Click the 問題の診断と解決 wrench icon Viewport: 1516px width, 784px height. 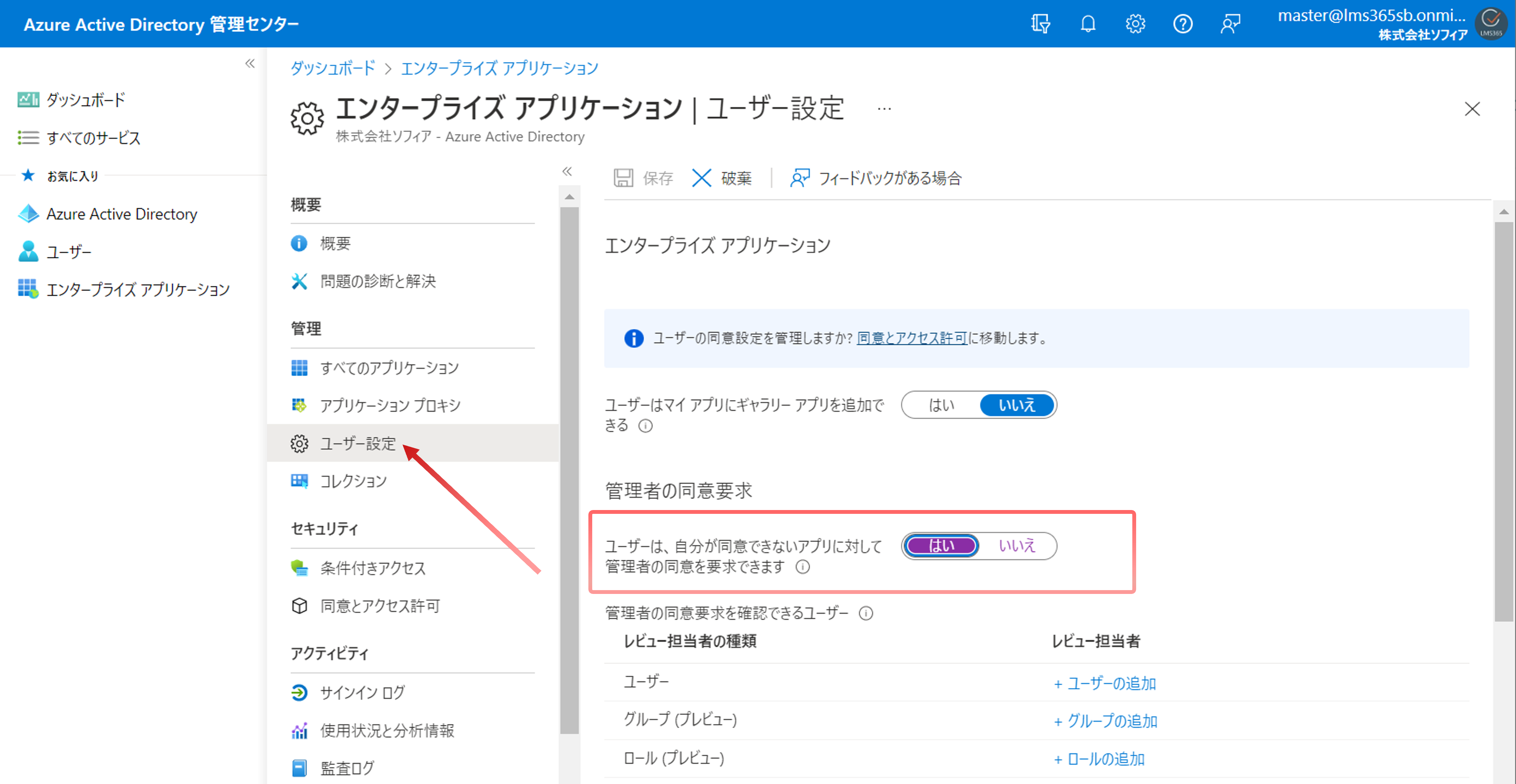pos(299,281)
